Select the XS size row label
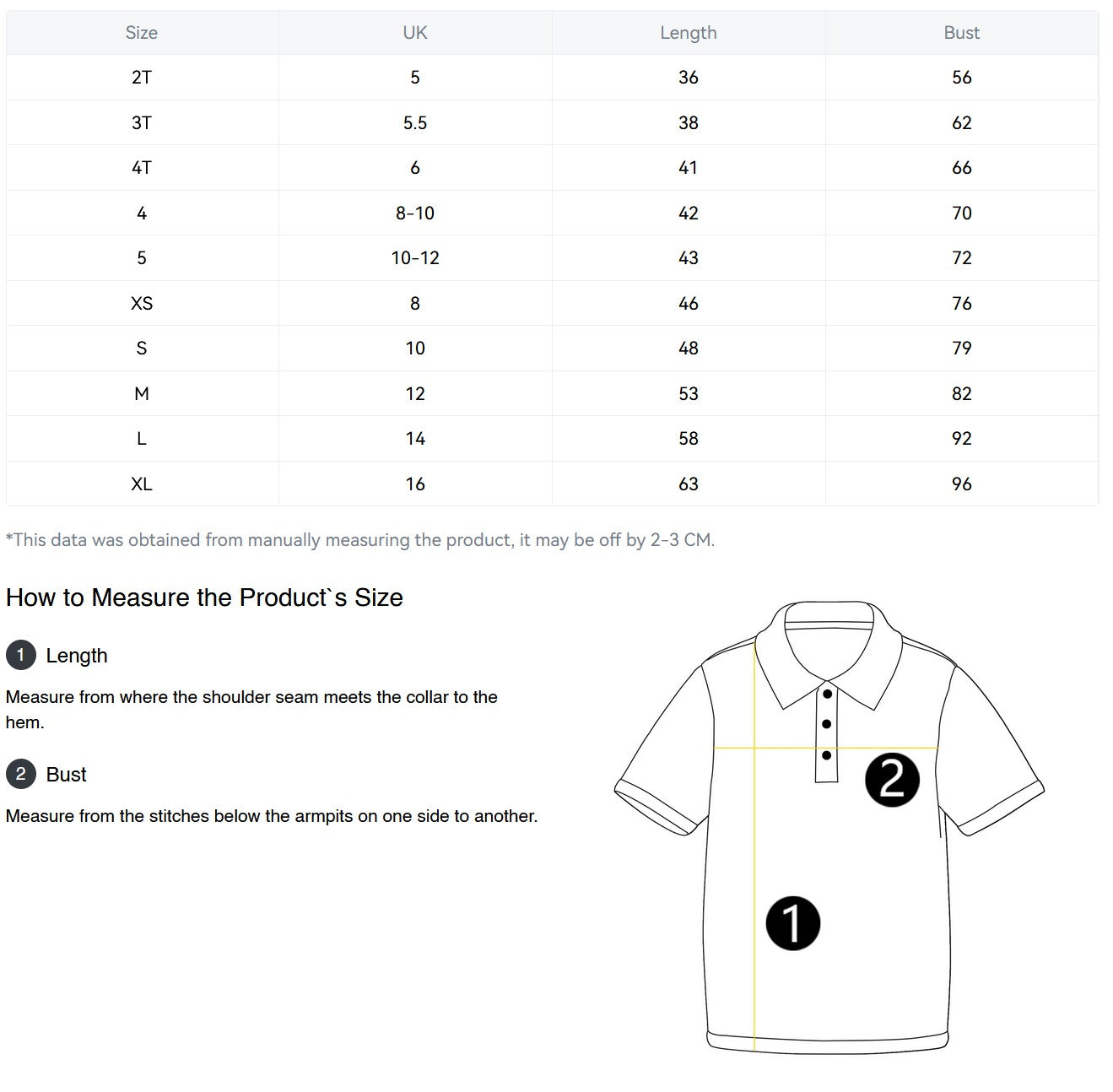The width and height of the screenshot is (1113, 1092). click(x=142, y=304)
